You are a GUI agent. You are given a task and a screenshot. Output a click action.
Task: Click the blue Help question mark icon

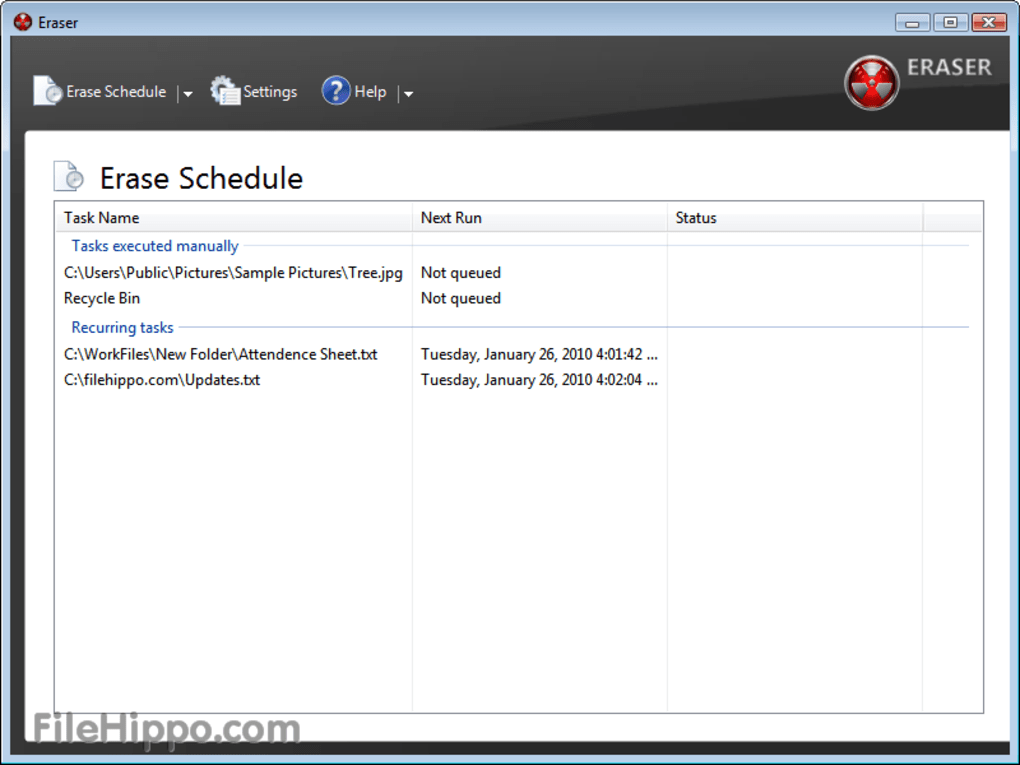tap(335, 91)
